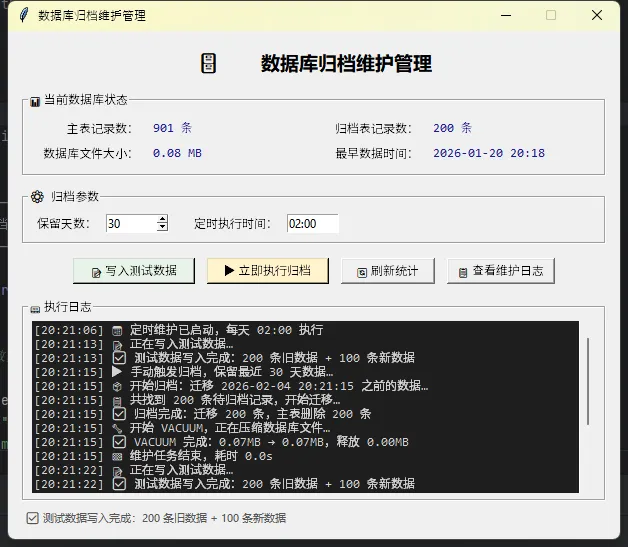Click log line 定时维护已启动 at 20:21:06
This screenshot has width=628, height=547.
pyautogui.click(x=179, y=330)
